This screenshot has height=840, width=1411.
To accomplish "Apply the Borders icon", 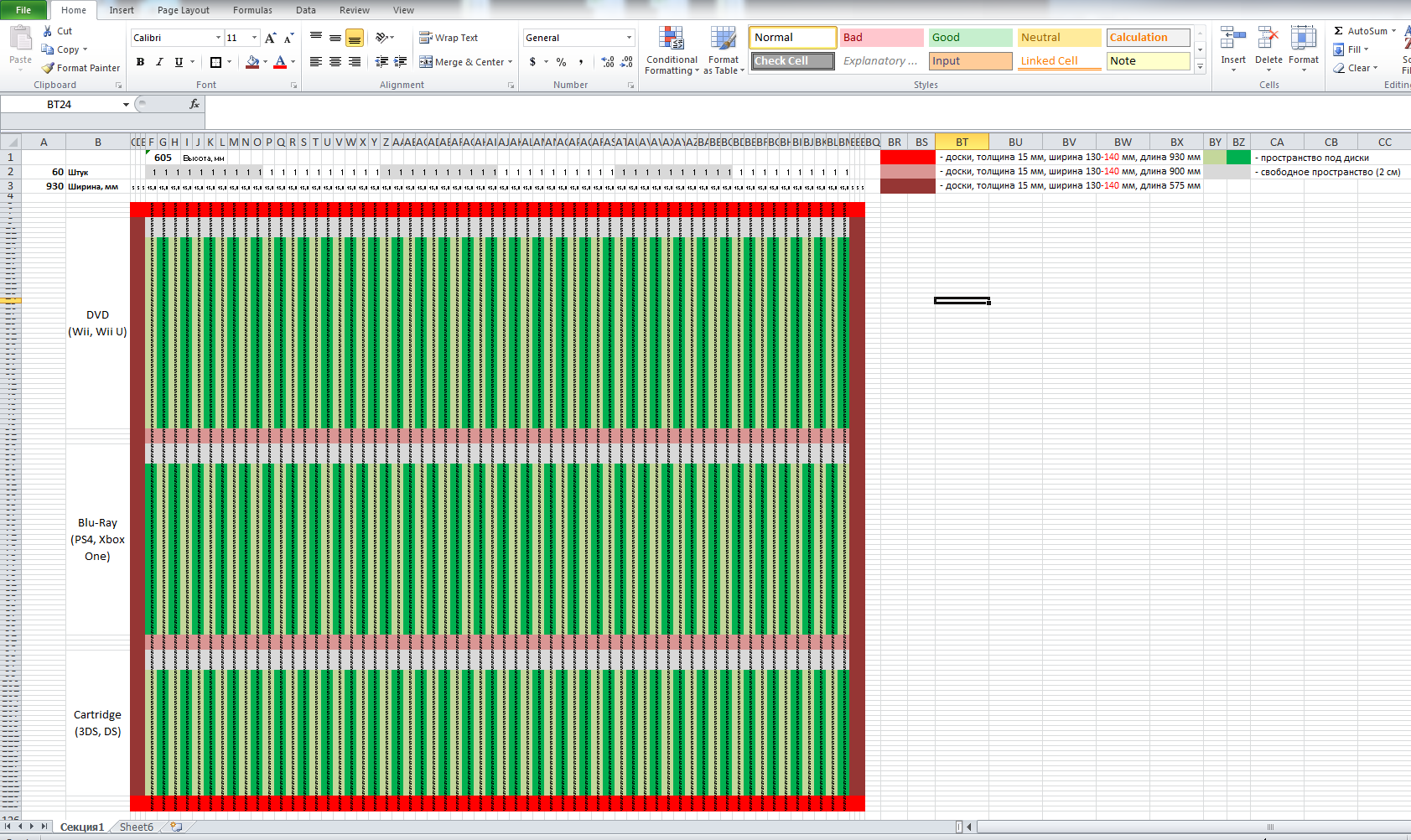I will tap(215, 62).
